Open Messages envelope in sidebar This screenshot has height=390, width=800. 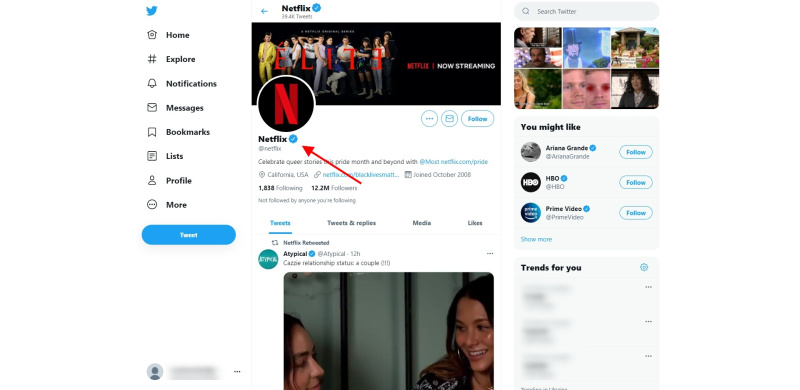(152, 108)
